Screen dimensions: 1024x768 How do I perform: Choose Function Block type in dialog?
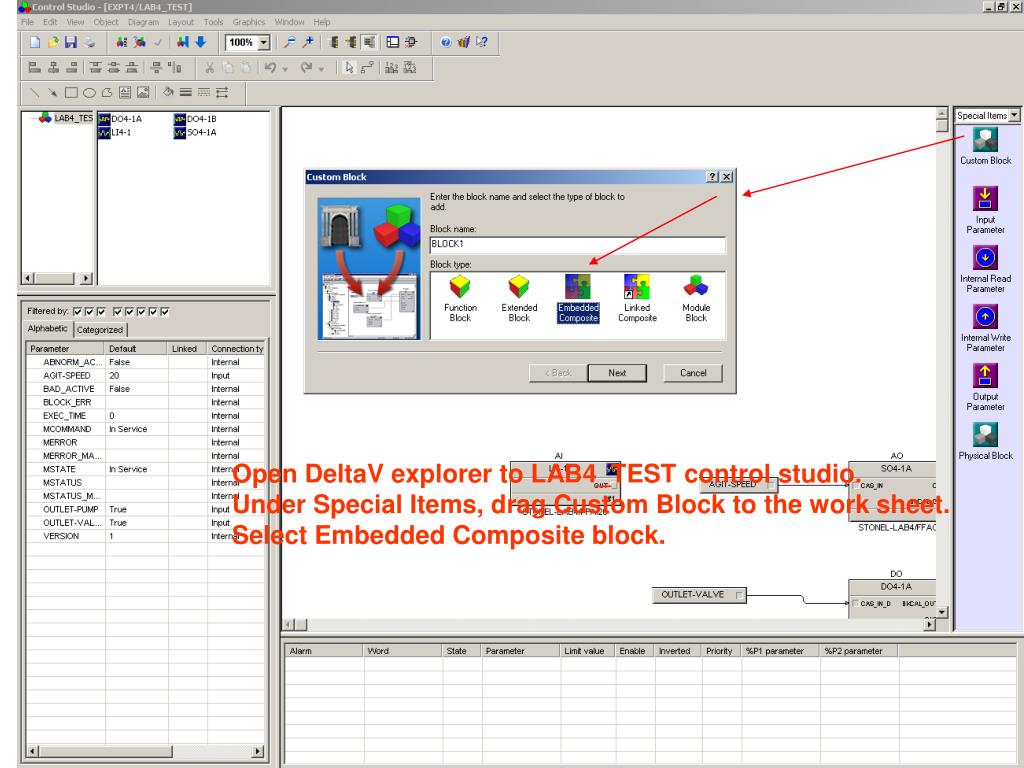(460, 298)
